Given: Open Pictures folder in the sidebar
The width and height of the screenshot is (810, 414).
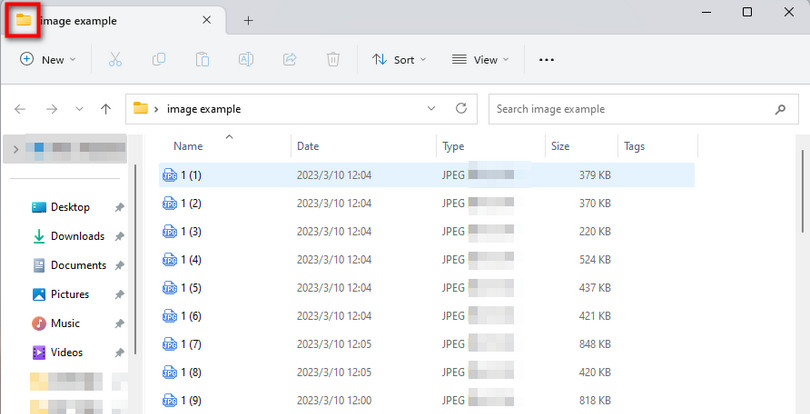Looking at the screenshot, I should point(70,294).
